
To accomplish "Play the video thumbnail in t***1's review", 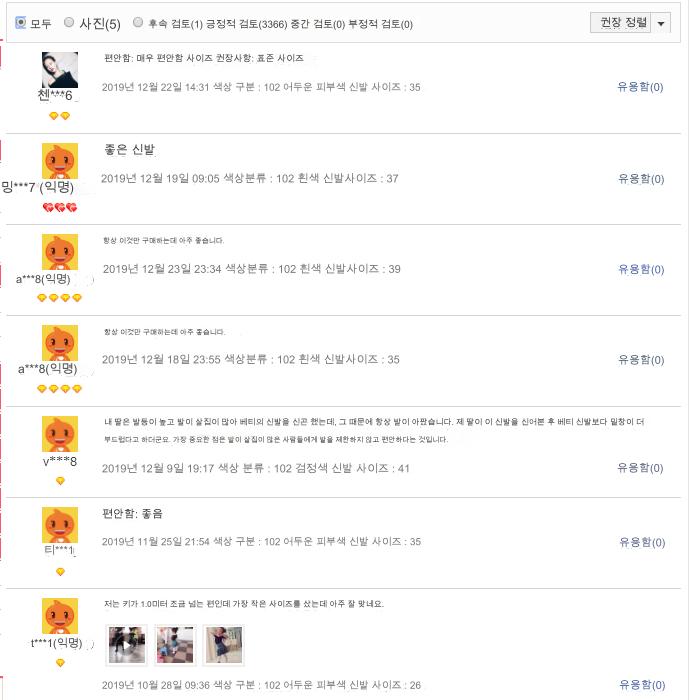I will point(127,645).
